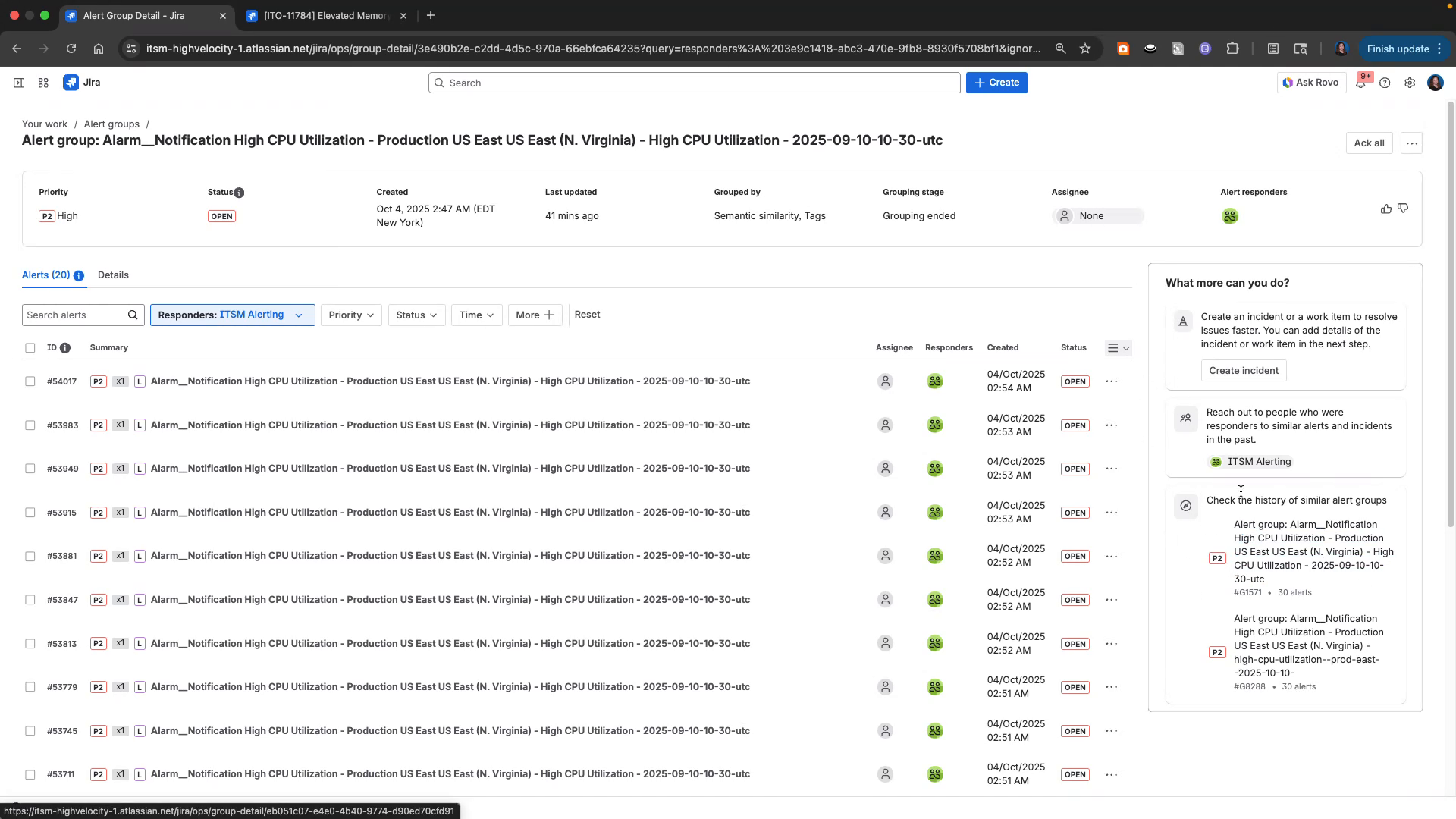Expand the Assignee None dropdown
Viewport: 1456px width, 819px height.
point(1097,215)
